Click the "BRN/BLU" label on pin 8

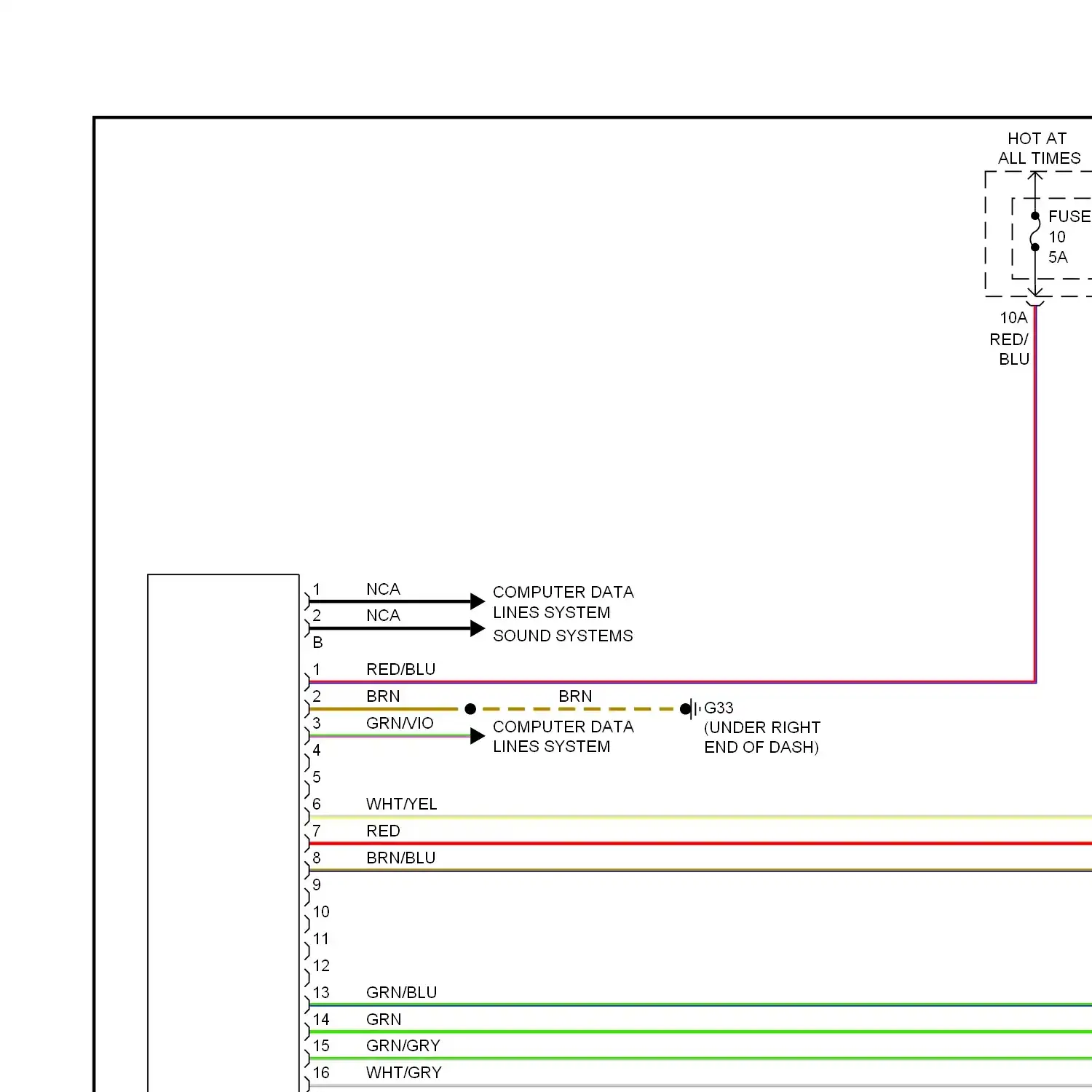400,858
